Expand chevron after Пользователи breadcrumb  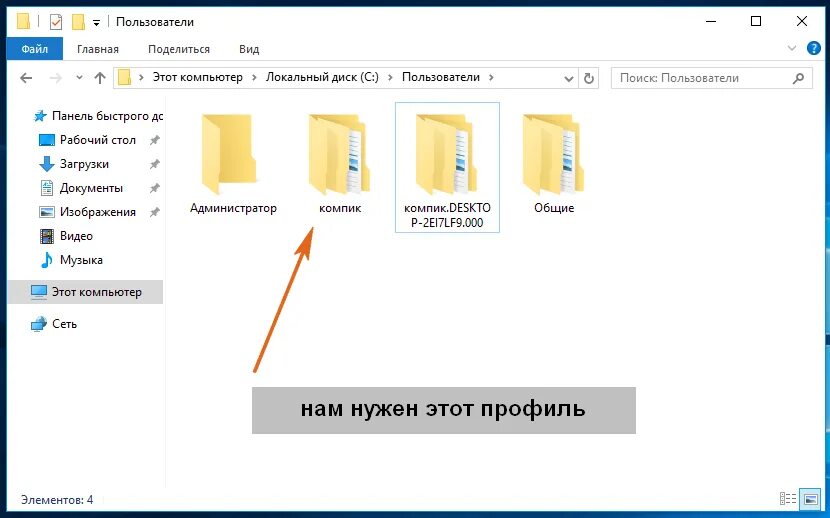tap(491, 78)
